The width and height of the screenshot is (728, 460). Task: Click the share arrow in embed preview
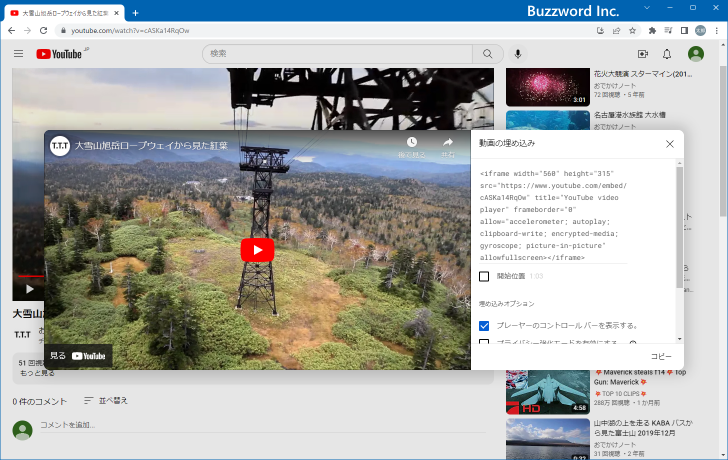448,142
